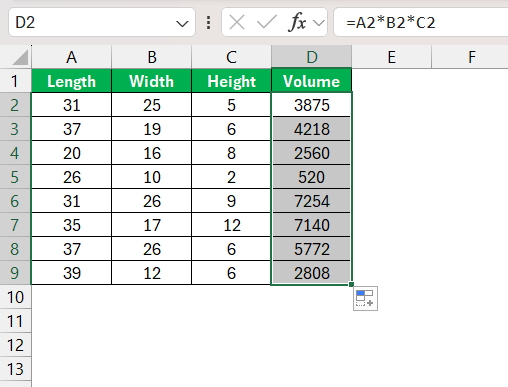Click the cell containing 7254
The image size is (508, 387).
click(312, 201)
